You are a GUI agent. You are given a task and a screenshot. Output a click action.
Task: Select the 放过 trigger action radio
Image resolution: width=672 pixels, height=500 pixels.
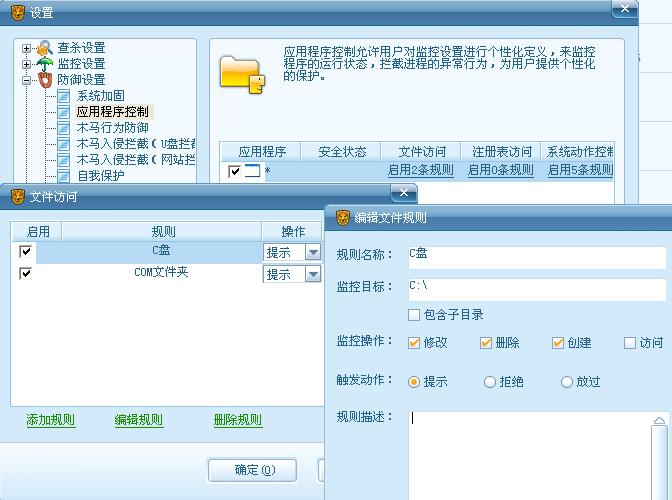[x=567, y=382]
